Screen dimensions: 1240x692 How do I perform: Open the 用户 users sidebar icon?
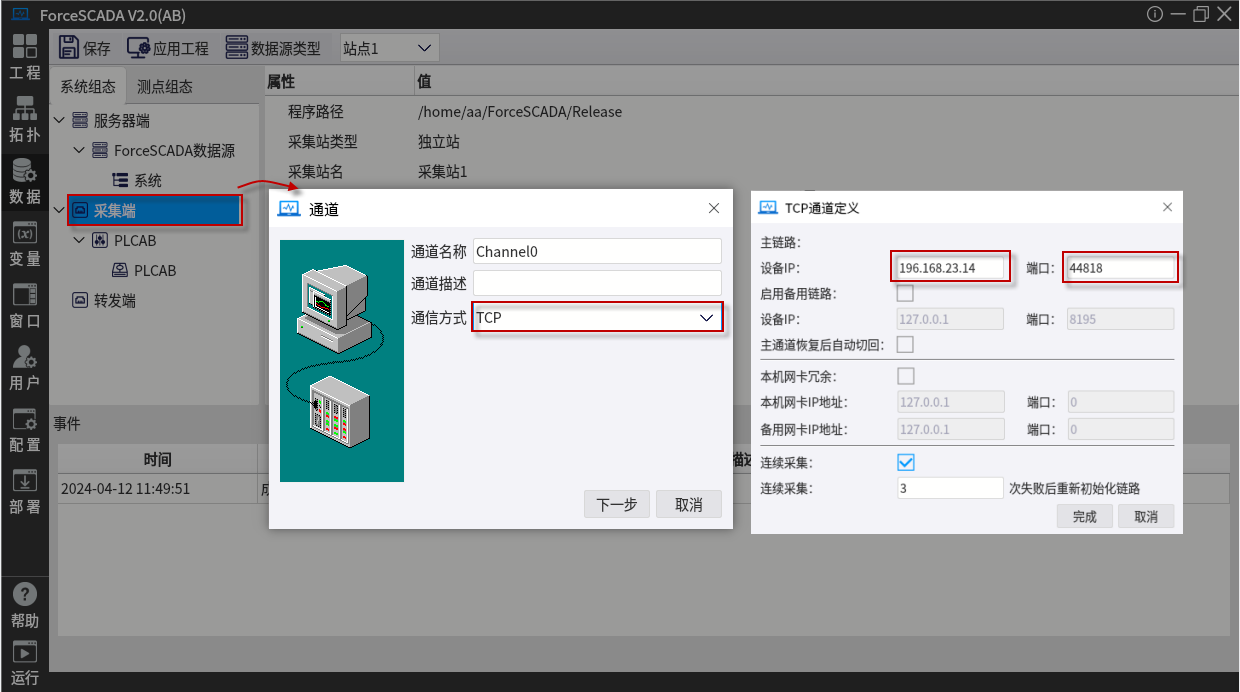[24, 367]
